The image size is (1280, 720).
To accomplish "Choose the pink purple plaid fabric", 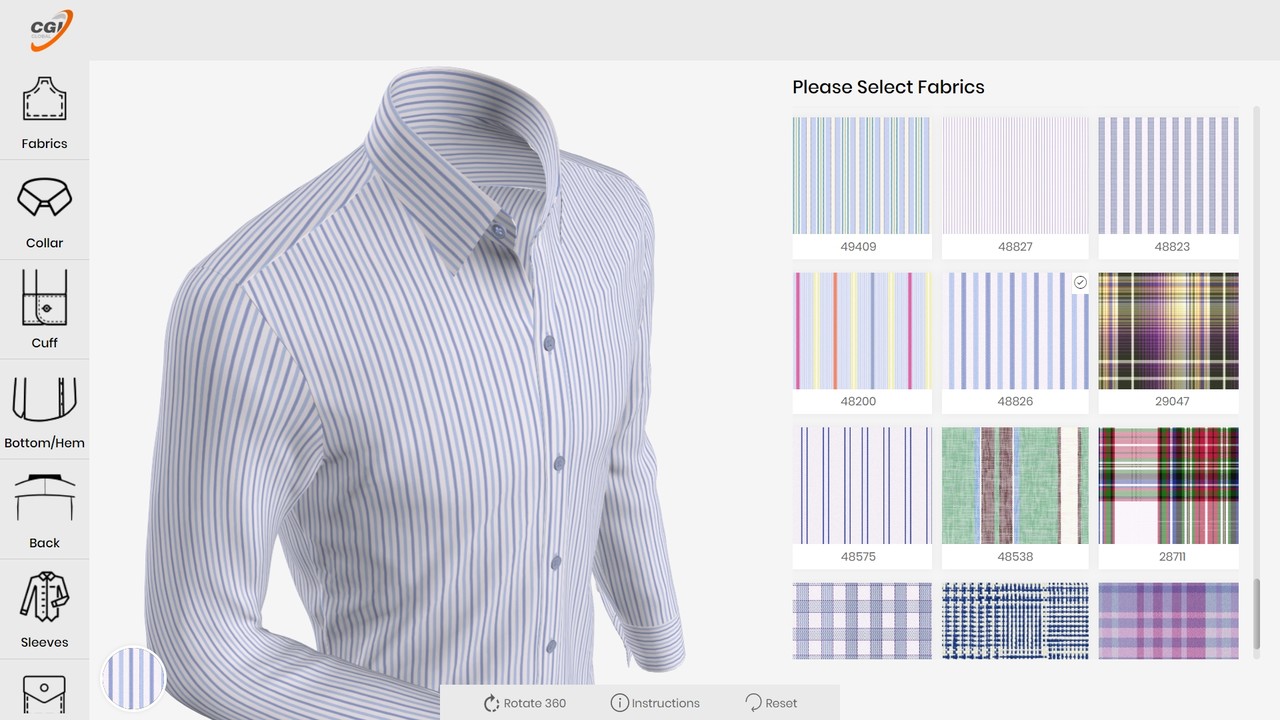I will point(1168,620).
